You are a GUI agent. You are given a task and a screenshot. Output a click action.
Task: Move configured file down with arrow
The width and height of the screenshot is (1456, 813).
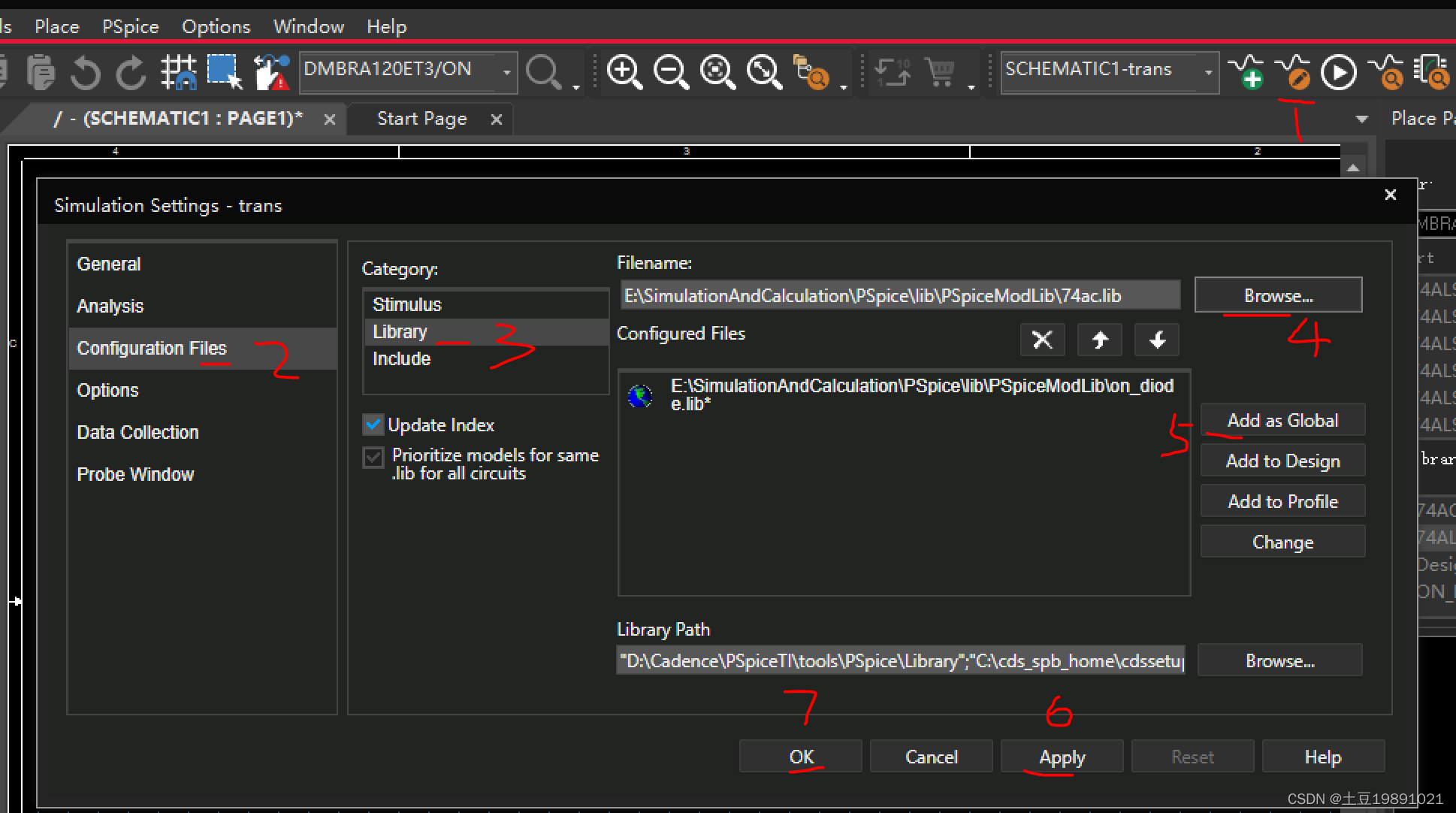point(1157,340)
